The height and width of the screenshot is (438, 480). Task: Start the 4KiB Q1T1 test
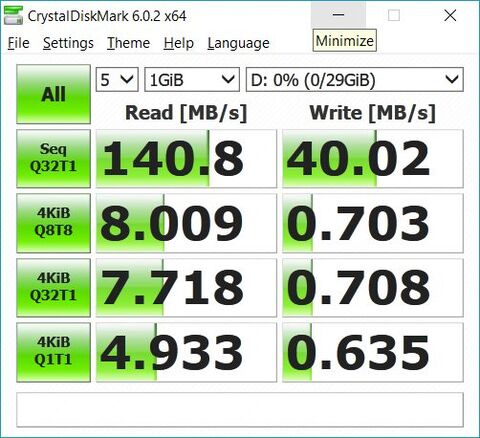(x=53, y=352)
